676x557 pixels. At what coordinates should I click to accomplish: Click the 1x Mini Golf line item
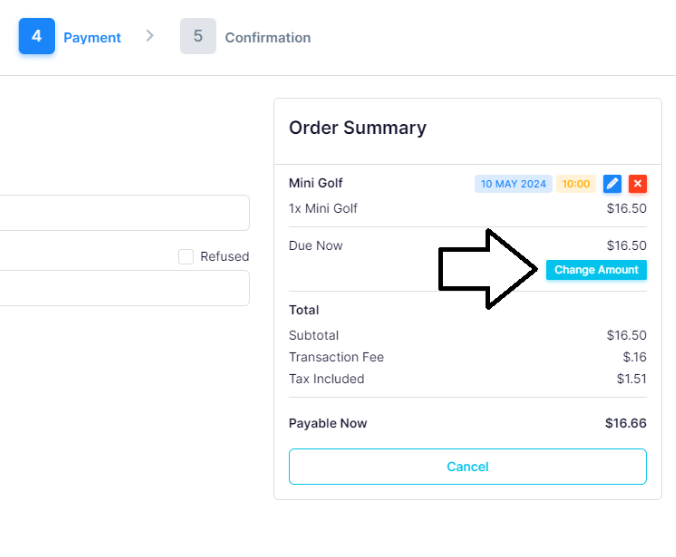tap(468, 209)
